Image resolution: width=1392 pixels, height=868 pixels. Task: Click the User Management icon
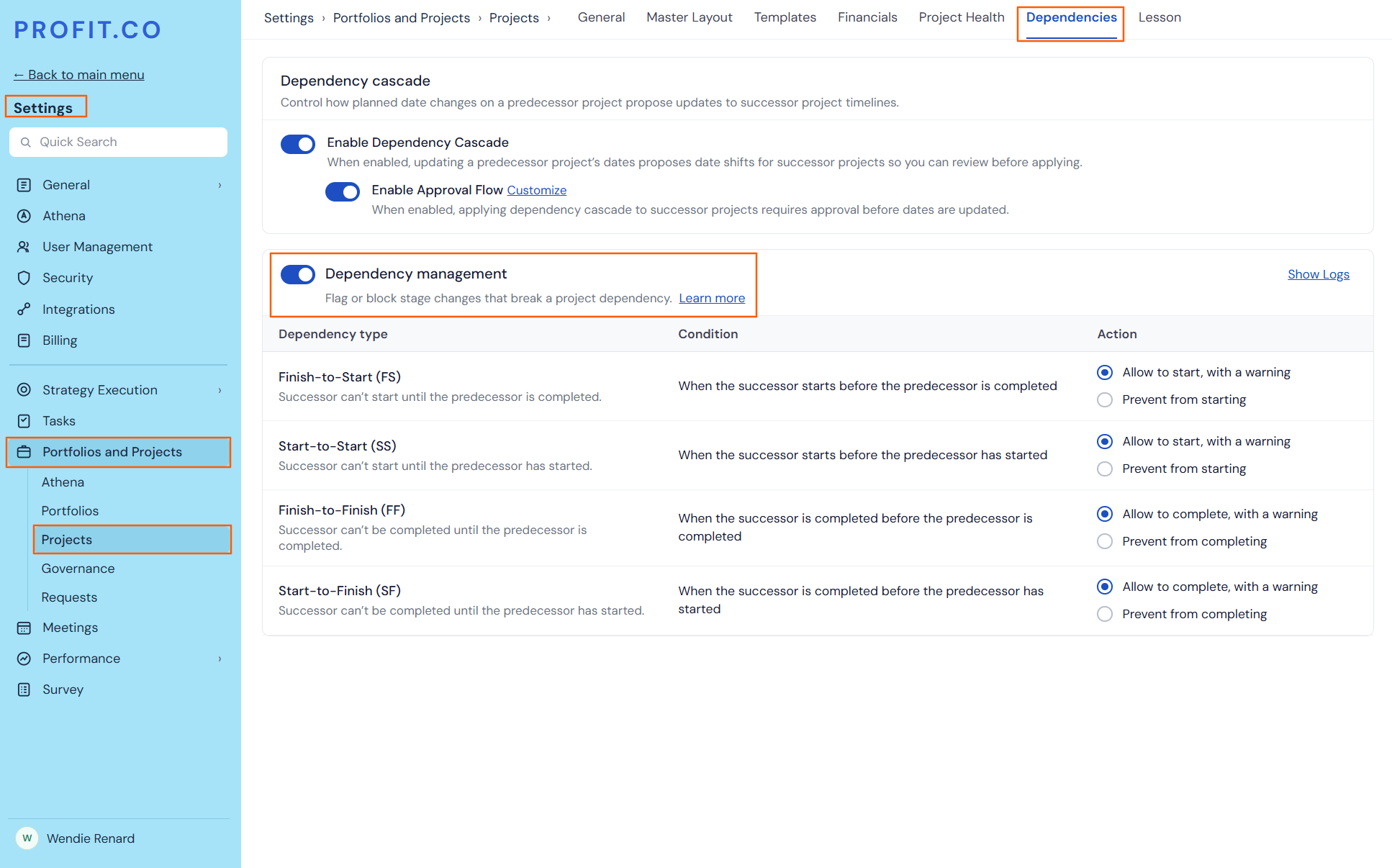(x=24, y=247)
